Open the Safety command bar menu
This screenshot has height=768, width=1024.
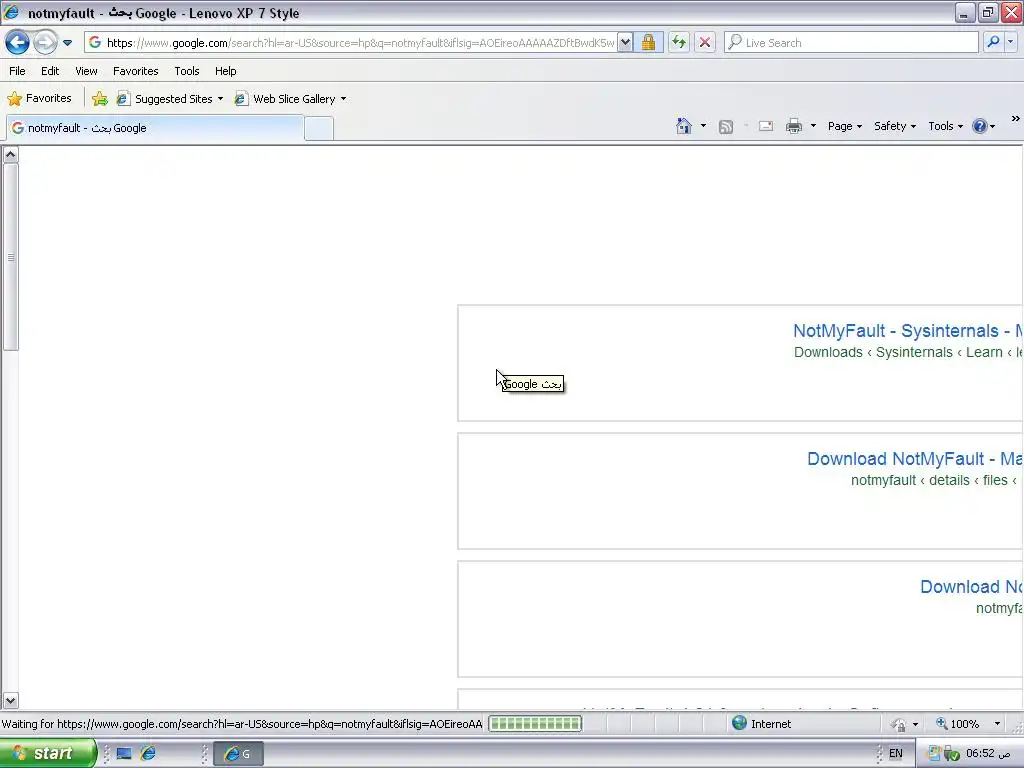[x=895, y=126]
